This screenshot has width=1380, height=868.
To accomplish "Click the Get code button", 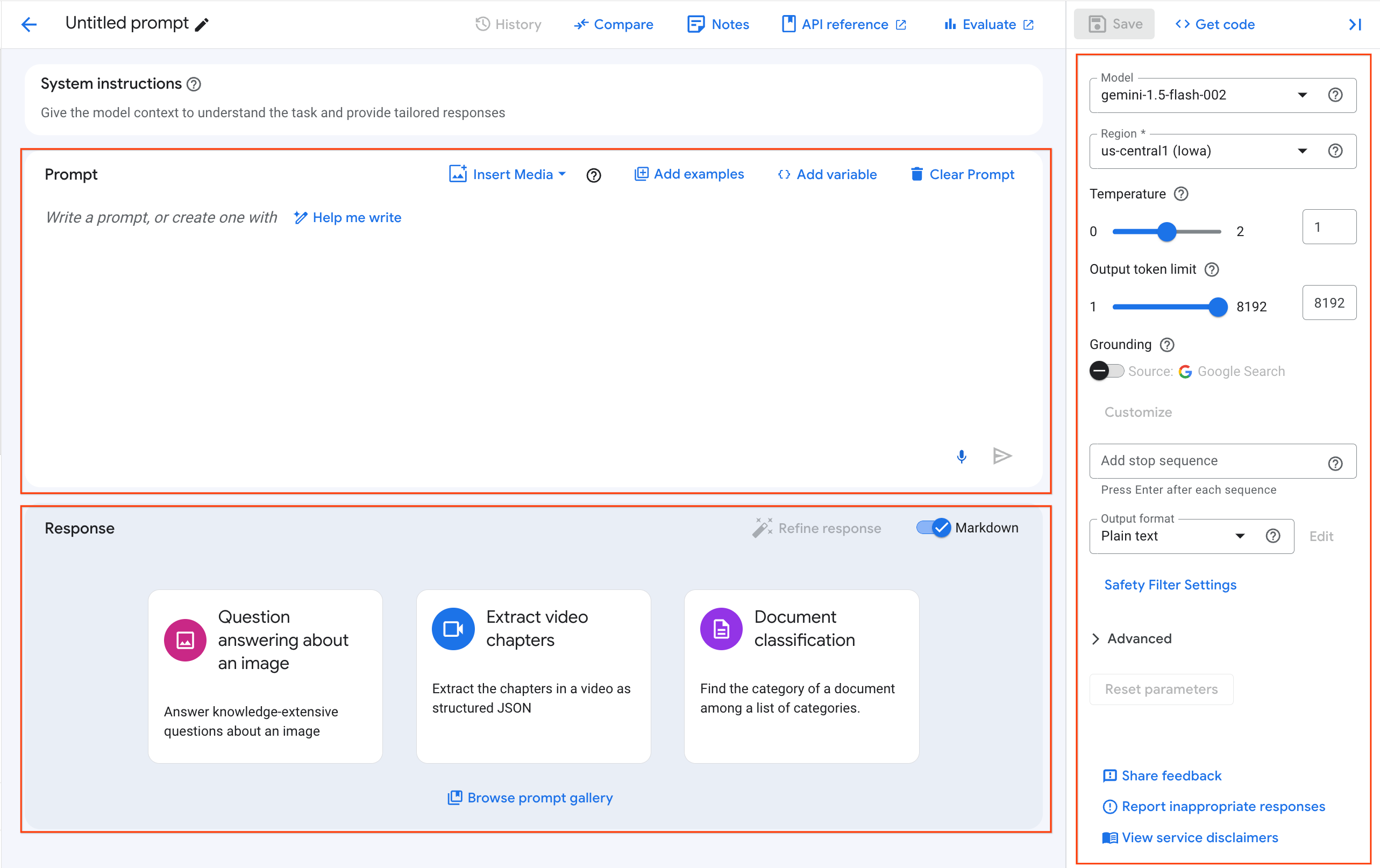I will pyautogui.click(x=1215, y=25).
